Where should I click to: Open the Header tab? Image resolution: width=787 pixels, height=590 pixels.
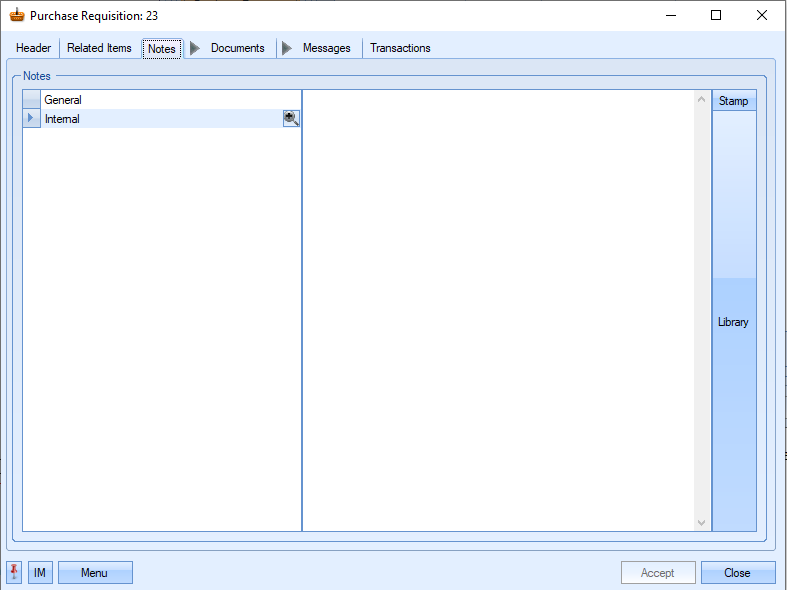click(x=33, y=48)
